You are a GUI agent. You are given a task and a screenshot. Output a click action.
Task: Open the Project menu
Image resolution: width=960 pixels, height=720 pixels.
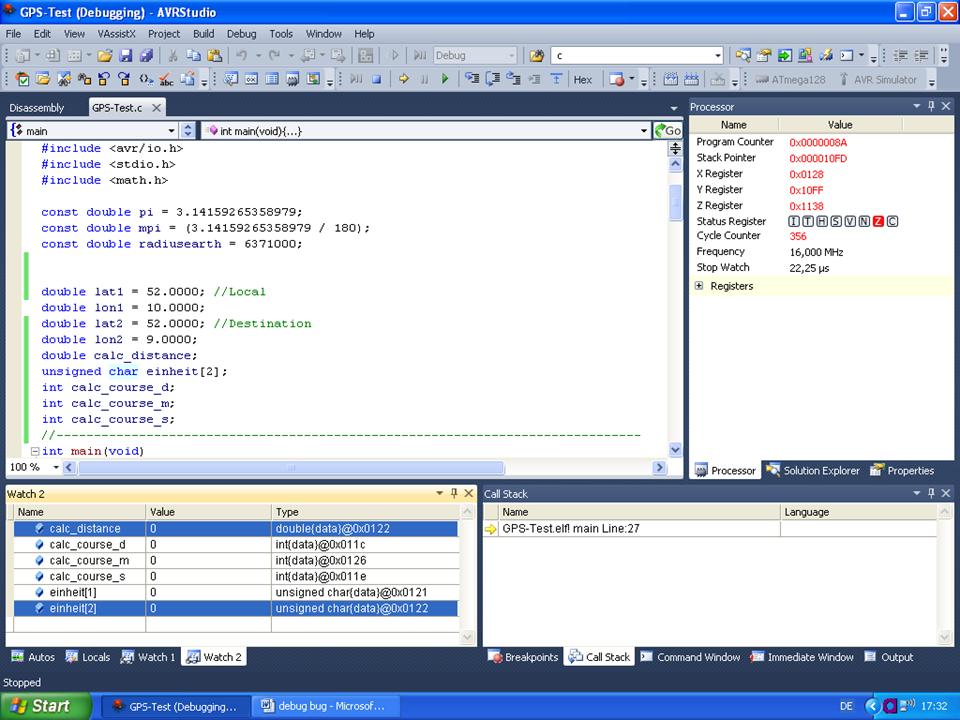(166, 33)
